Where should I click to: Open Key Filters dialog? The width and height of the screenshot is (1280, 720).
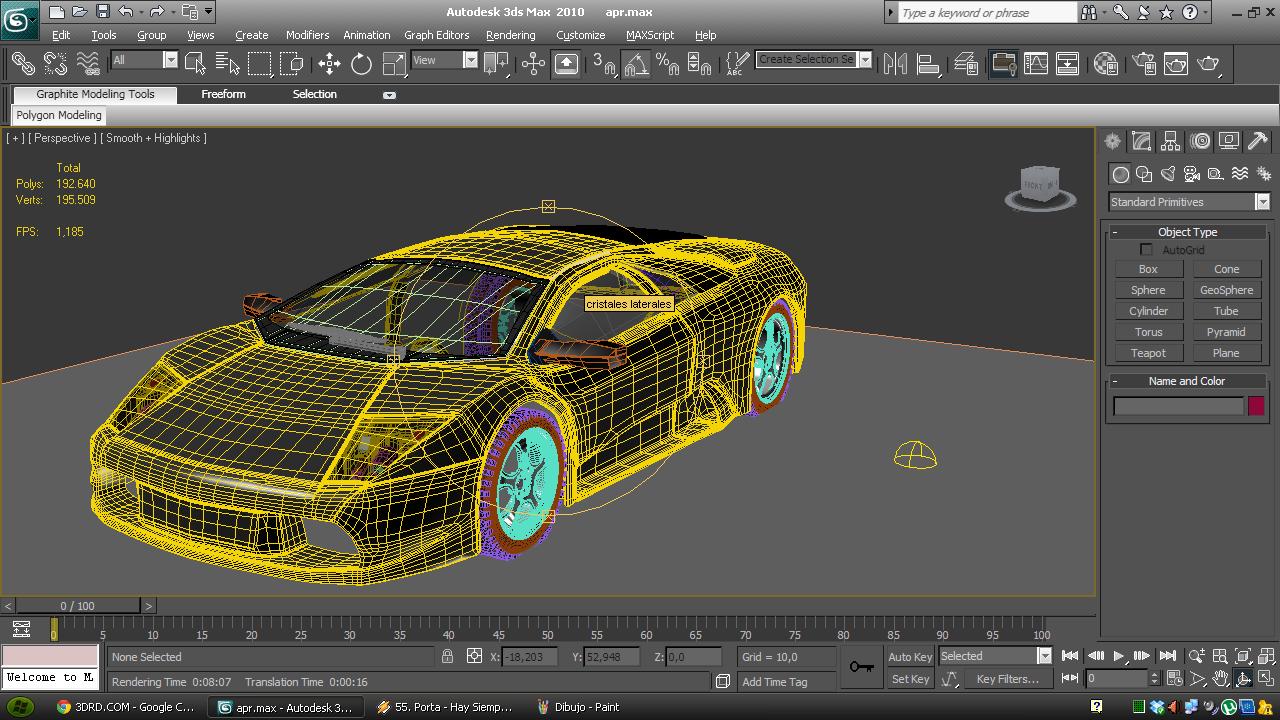(1007, 679)
